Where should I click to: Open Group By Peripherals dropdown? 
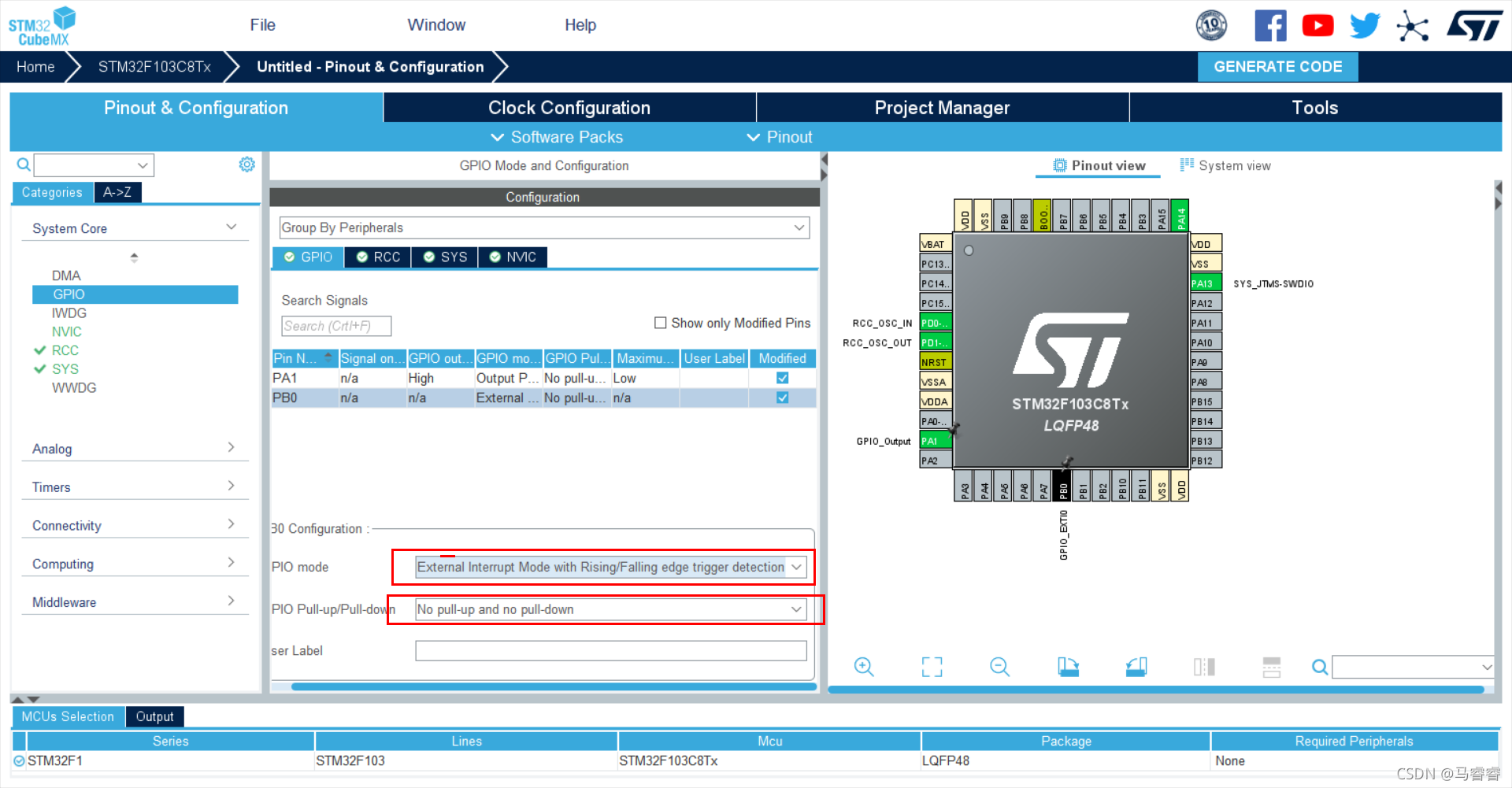tap(544, 228)
